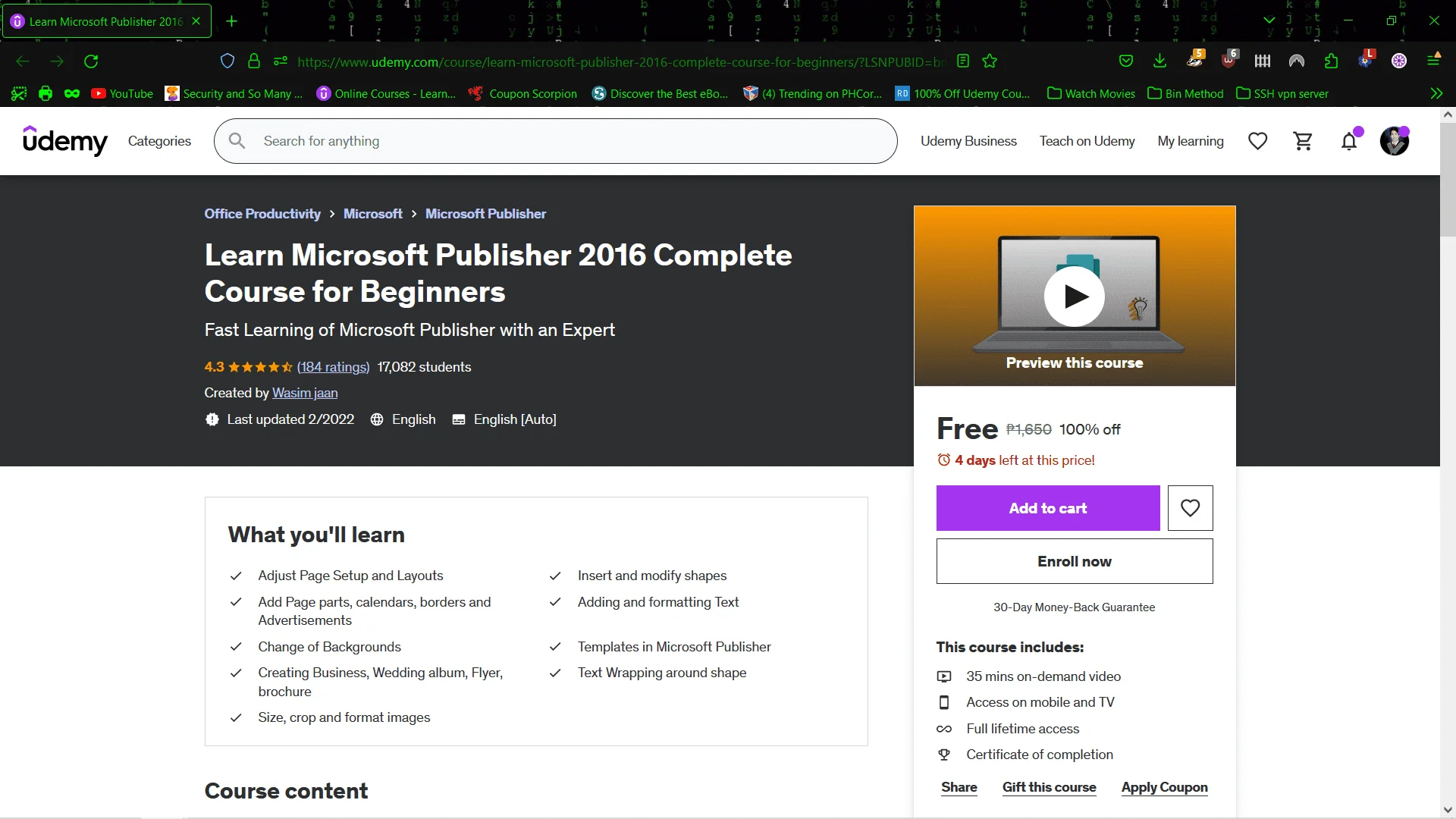The image size is (1456, 819).
Task: Click the printer bookmark icon
Action: [45, 94]
